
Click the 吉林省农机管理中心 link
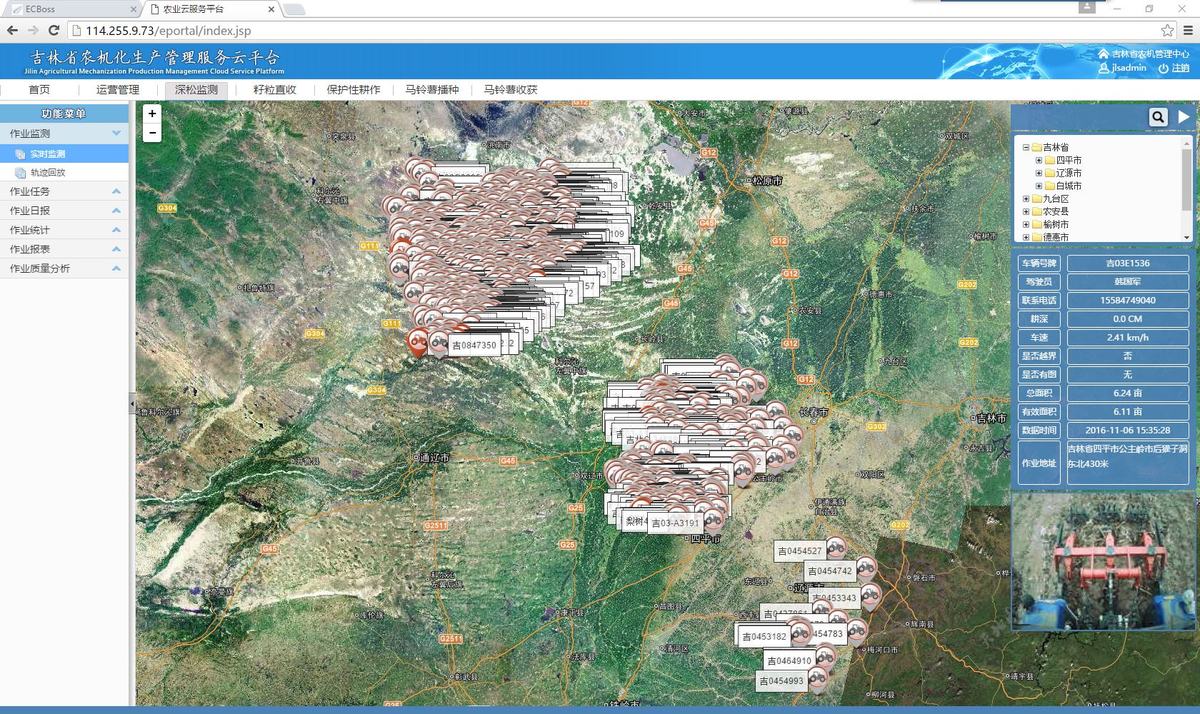coord(1150,54)
